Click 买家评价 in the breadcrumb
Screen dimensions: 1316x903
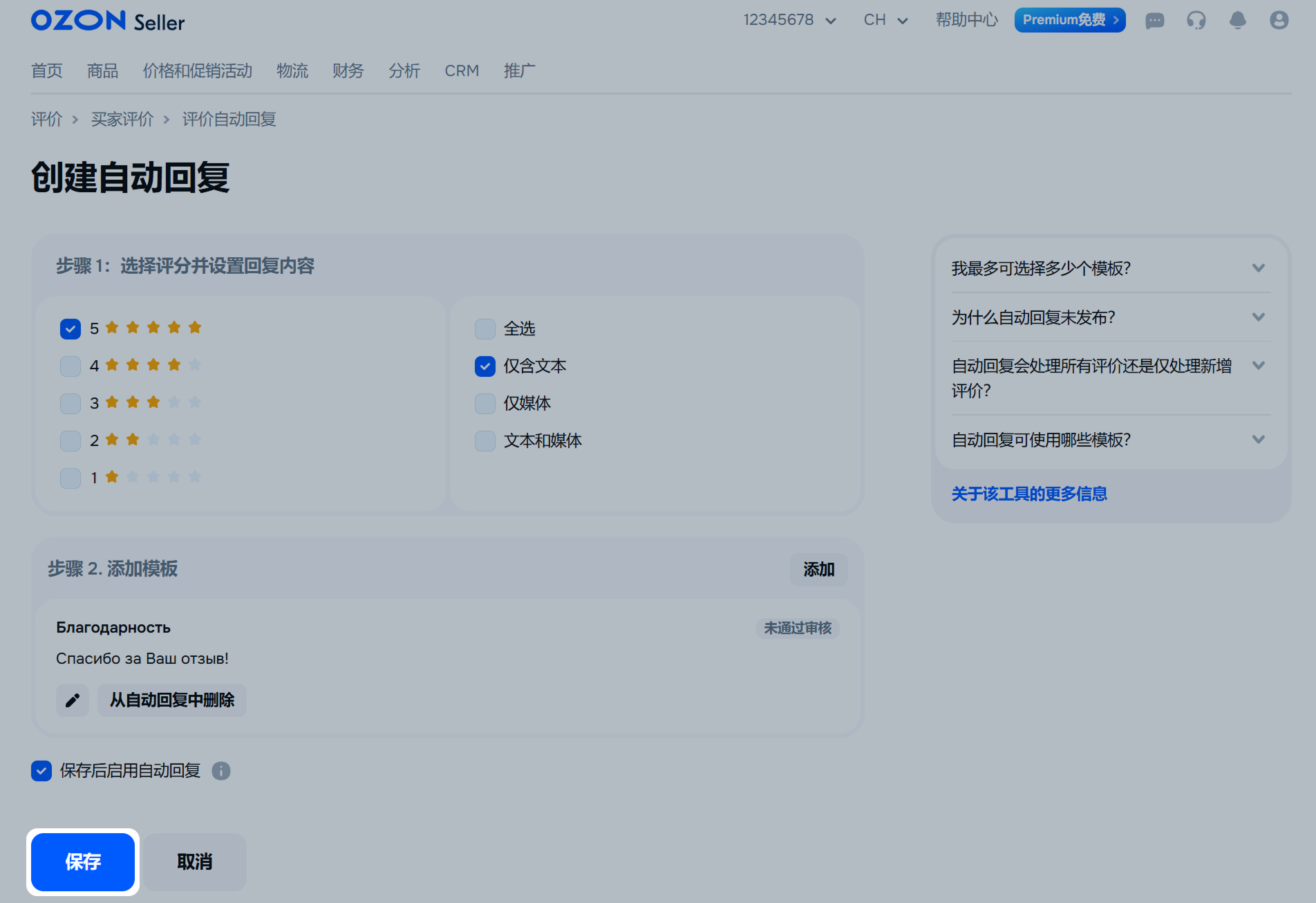[x=122, y=119]
